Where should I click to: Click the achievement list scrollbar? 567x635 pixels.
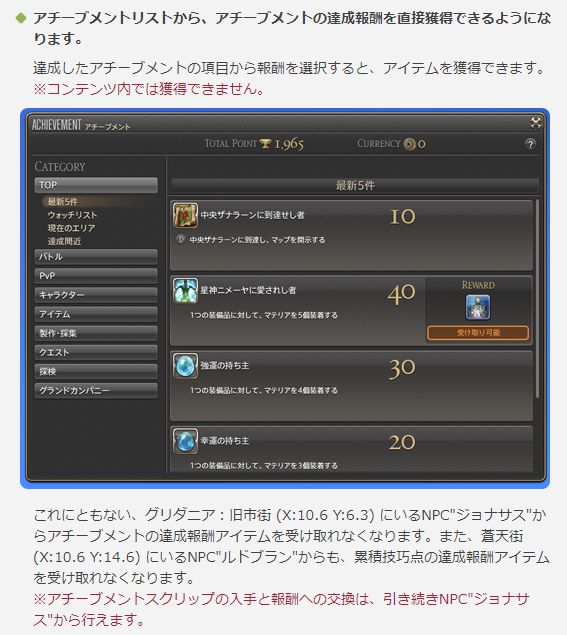tap(537, 299)
